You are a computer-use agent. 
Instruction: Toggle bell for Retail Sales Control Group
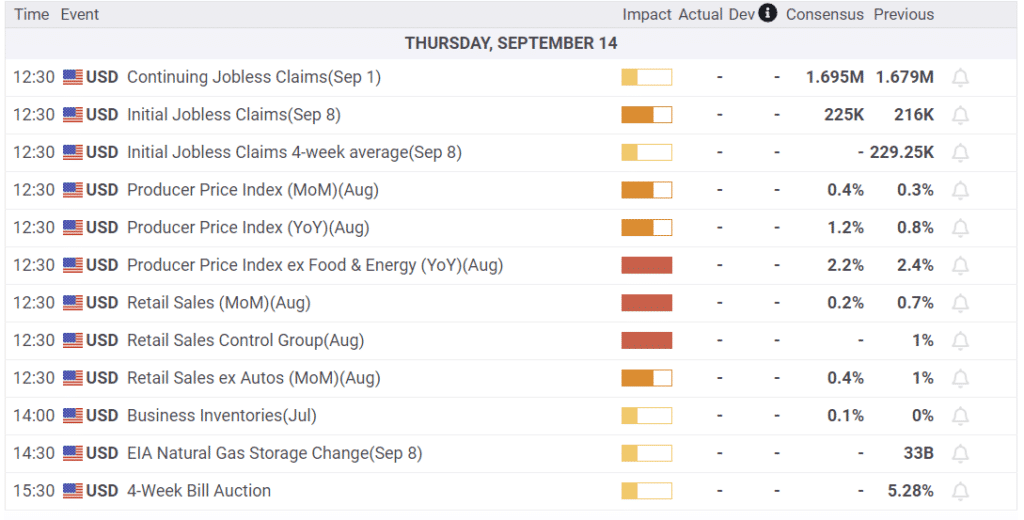tap(960, 341)
